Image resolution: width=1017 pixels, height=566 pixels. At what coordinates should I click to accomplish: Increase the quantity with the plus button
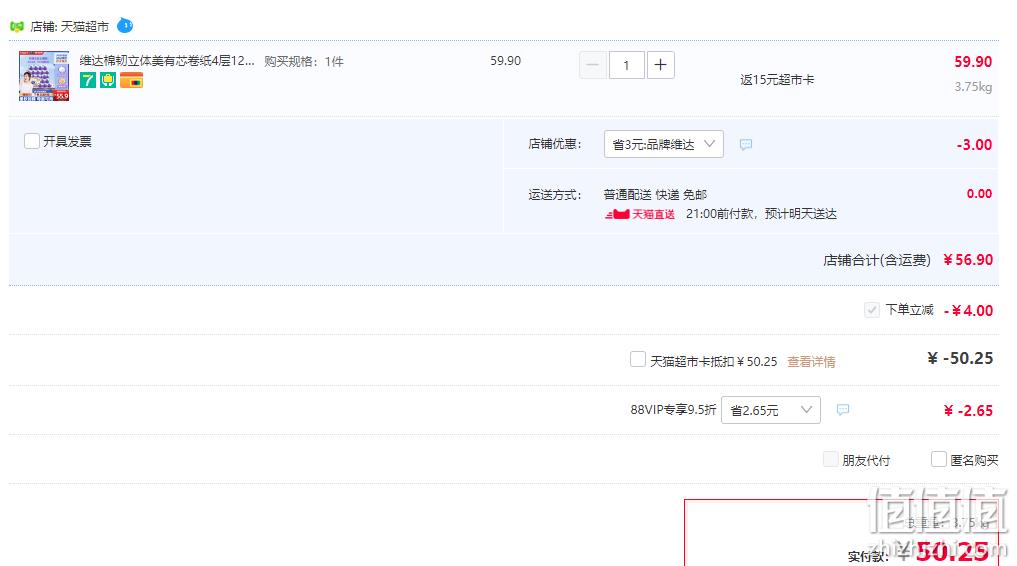pos(660,65)
